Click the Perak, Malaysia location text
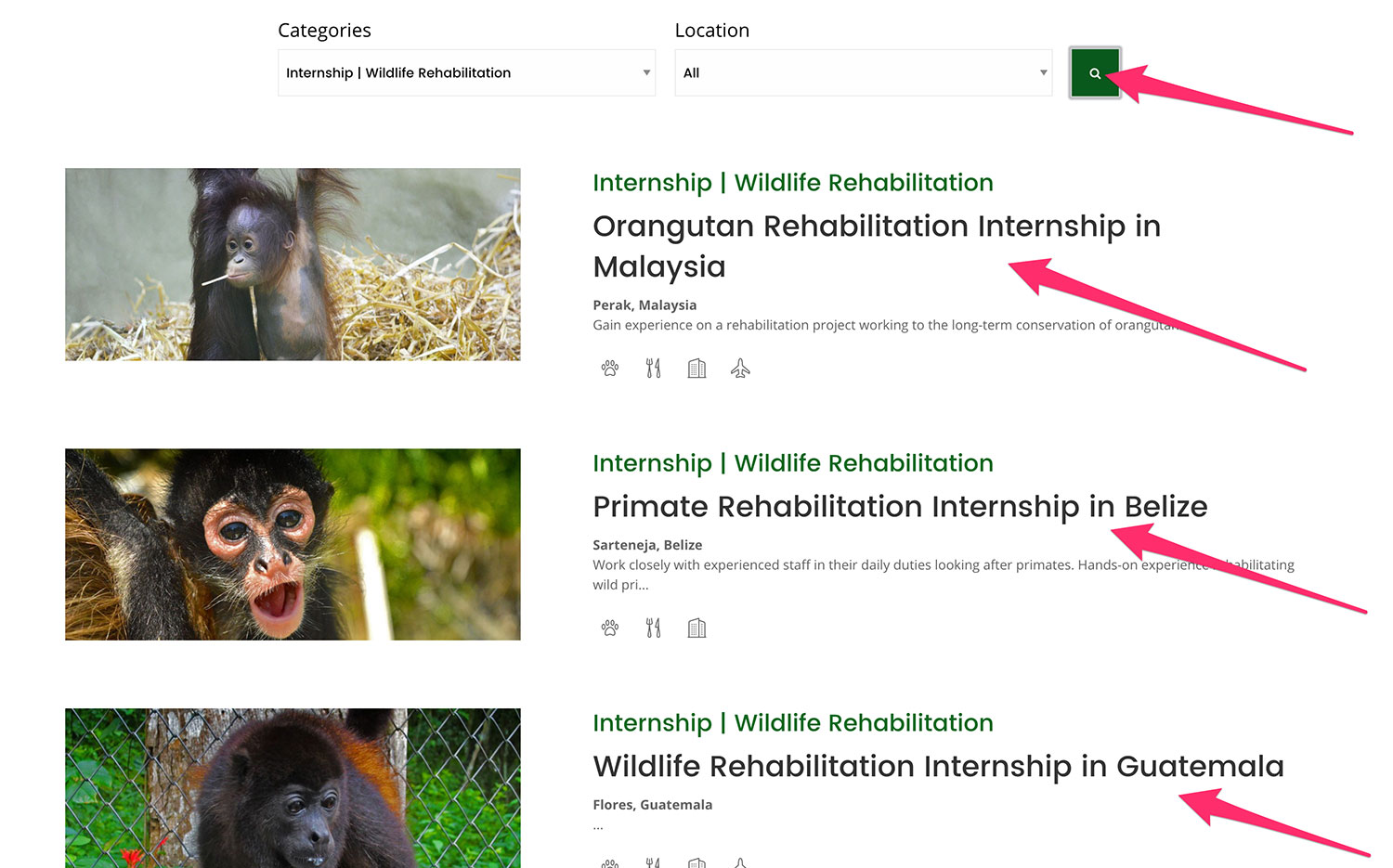 (x=644, y=304)
